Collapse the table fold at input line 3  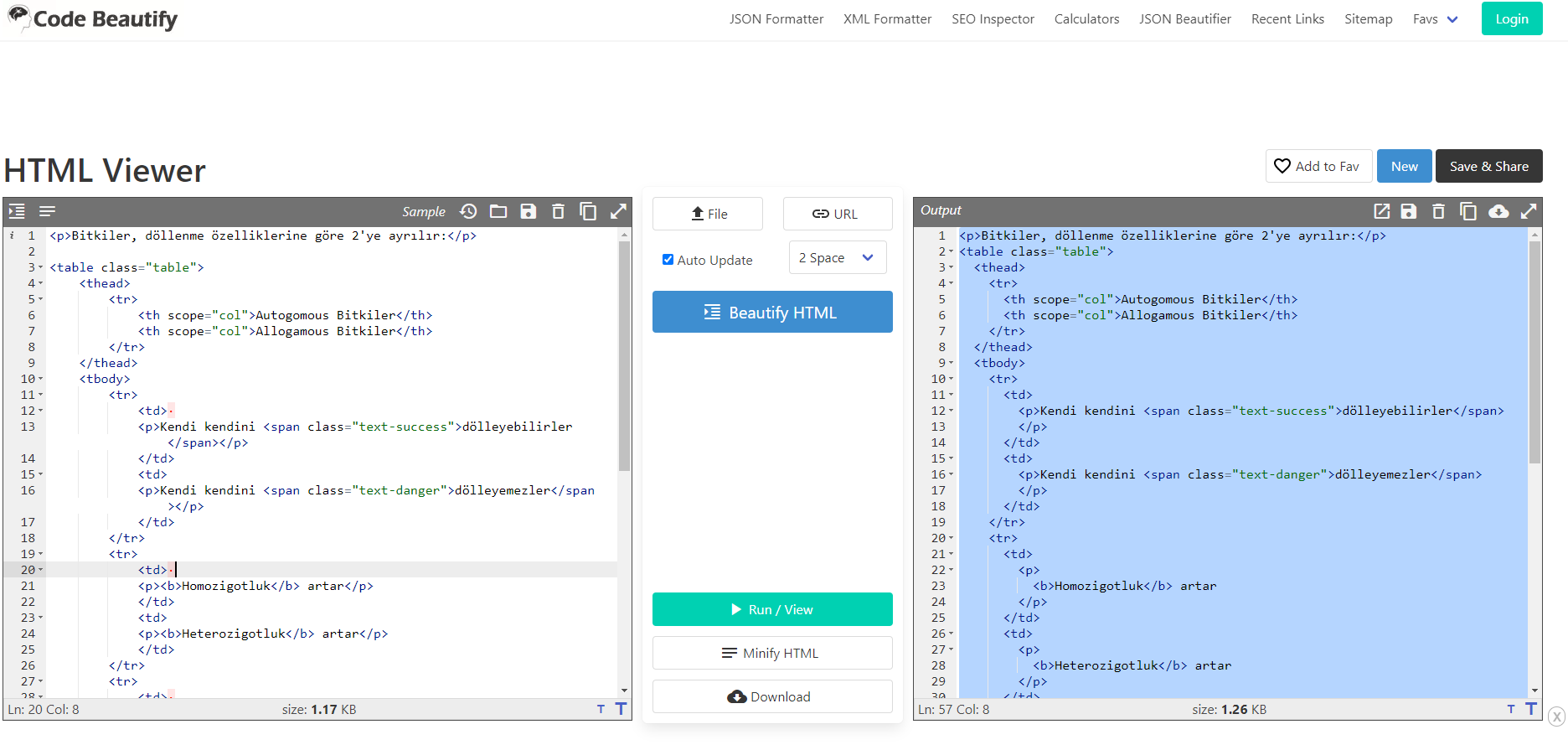coord(41,268)
